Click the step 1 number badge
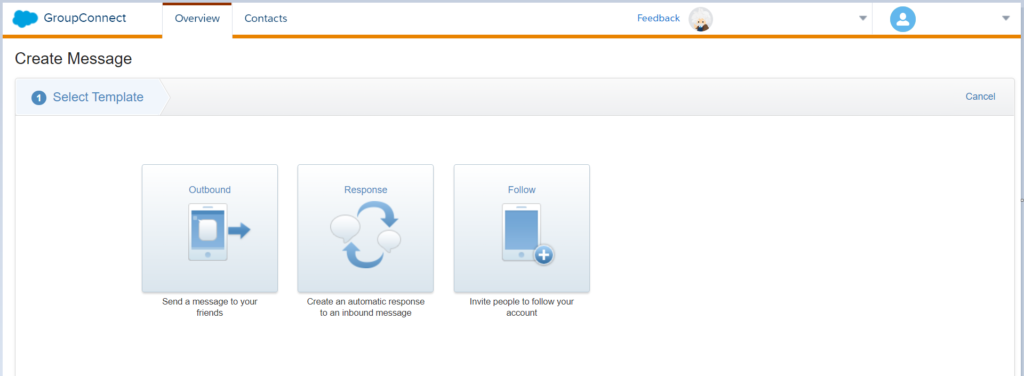Image resolution: width=1024 pixels, height=376 pixels. pyautogui.click(x=39, y=98)
